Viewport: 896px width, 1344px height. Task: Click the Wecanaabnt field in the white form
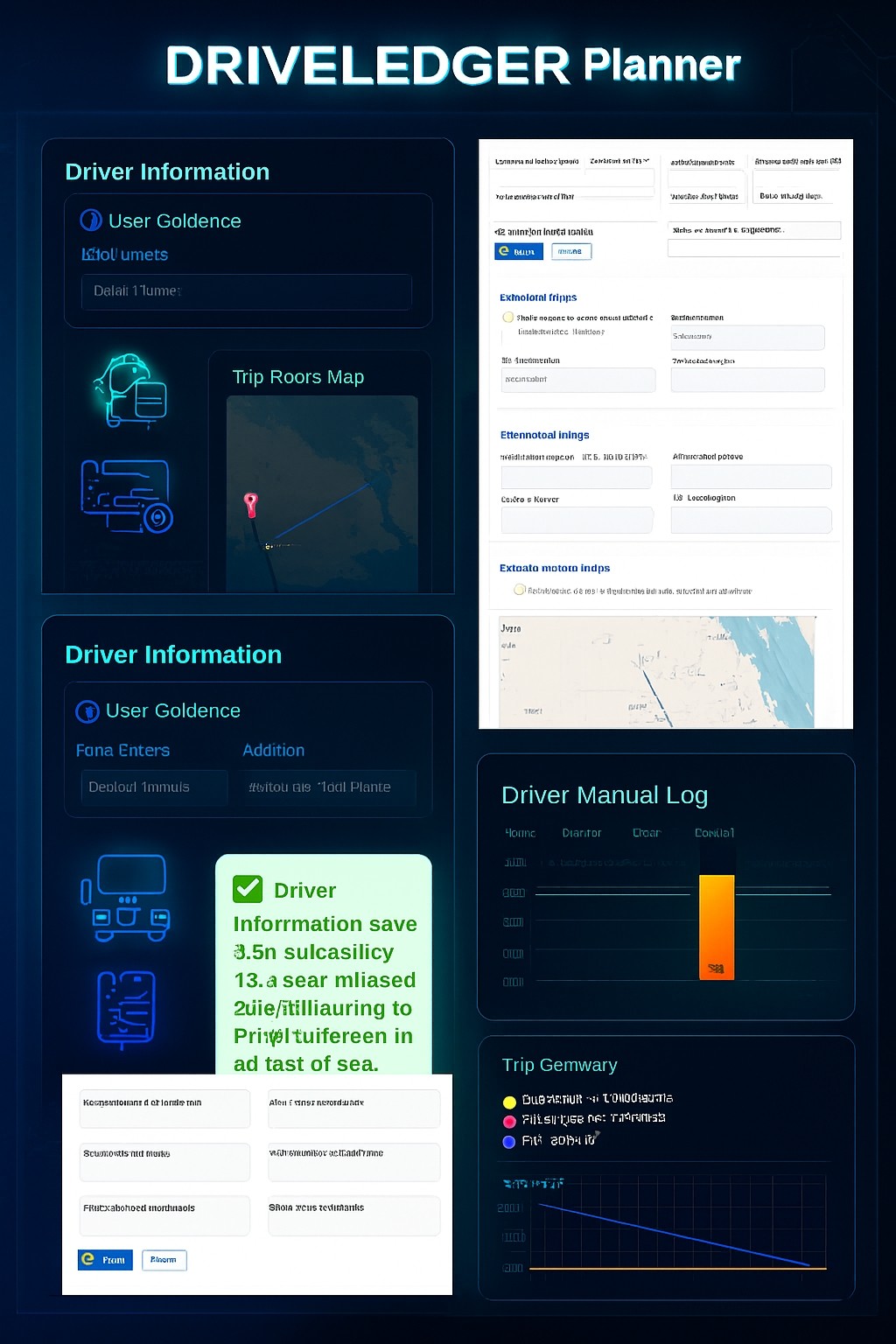[578, 380]
